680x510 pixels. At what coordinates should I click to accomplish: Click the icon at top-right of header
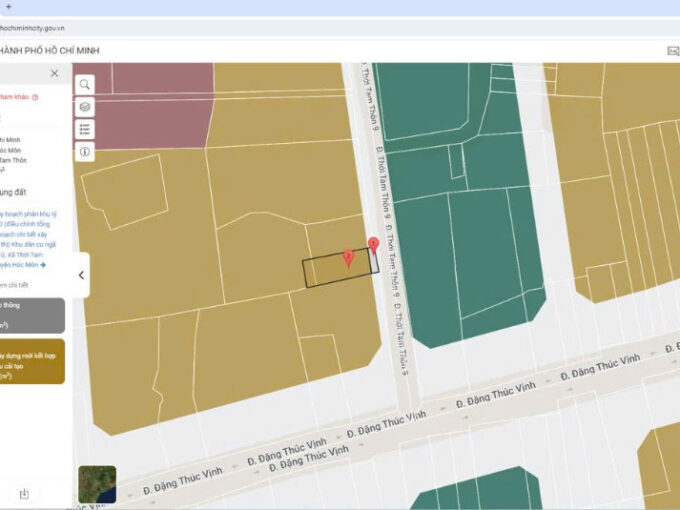point(672,51)
